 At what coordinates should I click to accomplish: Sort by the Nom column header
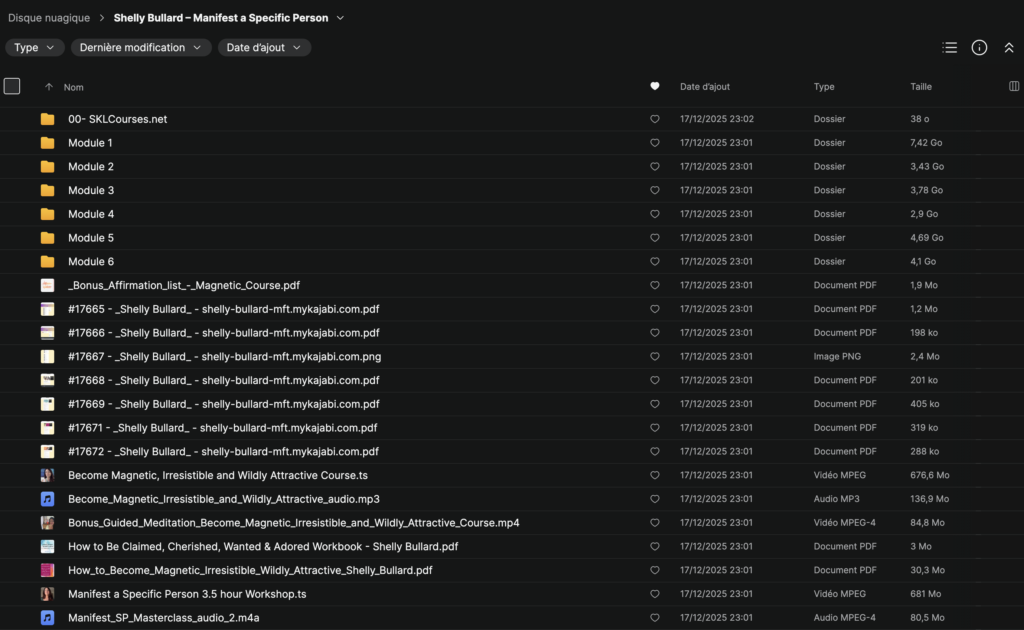pos(73,87)
